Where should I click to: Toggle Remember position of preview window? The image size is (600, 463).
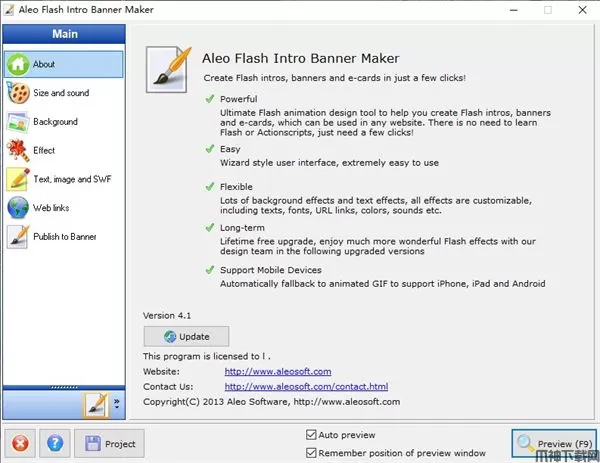(x=311, y=453)
